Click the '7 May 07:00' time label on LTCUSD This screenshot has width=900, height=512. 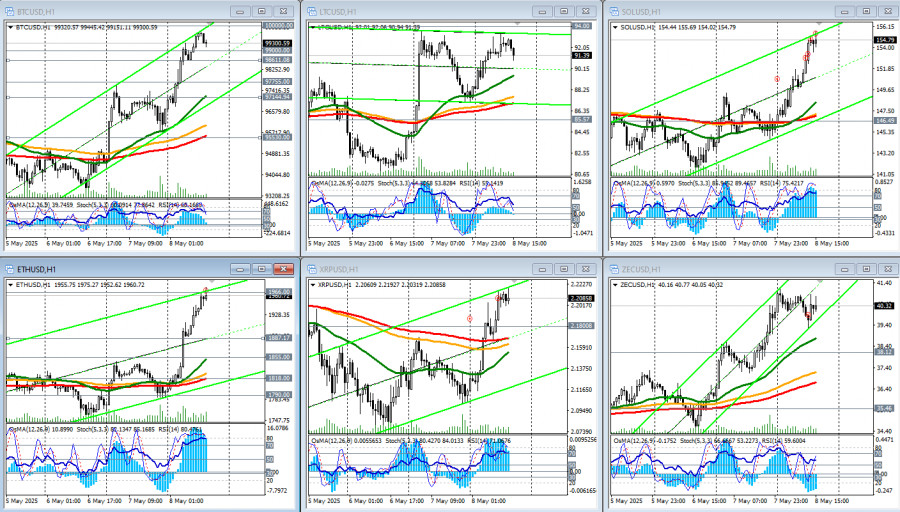(448, 243)
